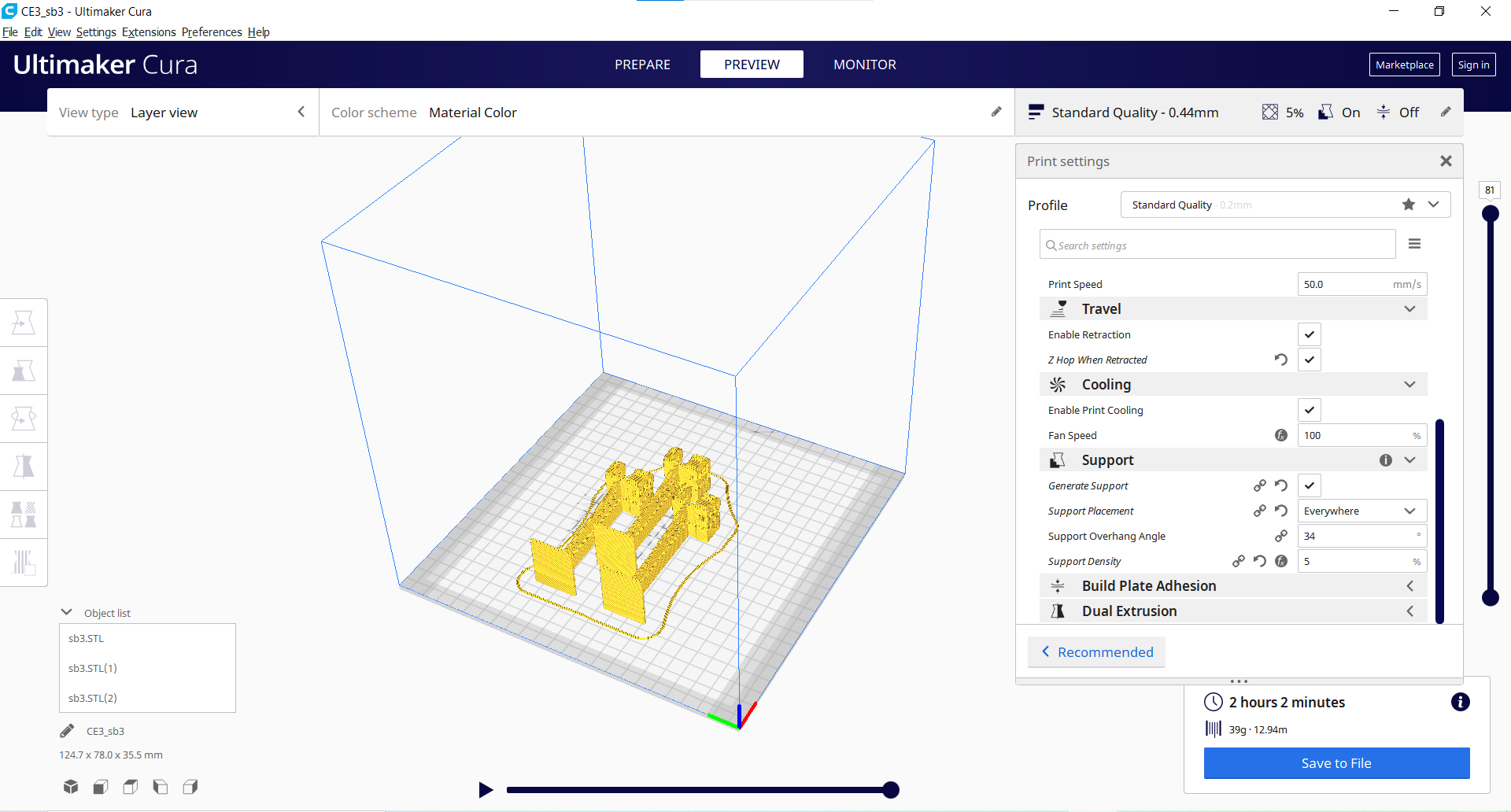Click the pencil icon next to CE3_sb3

coord(67,731)
